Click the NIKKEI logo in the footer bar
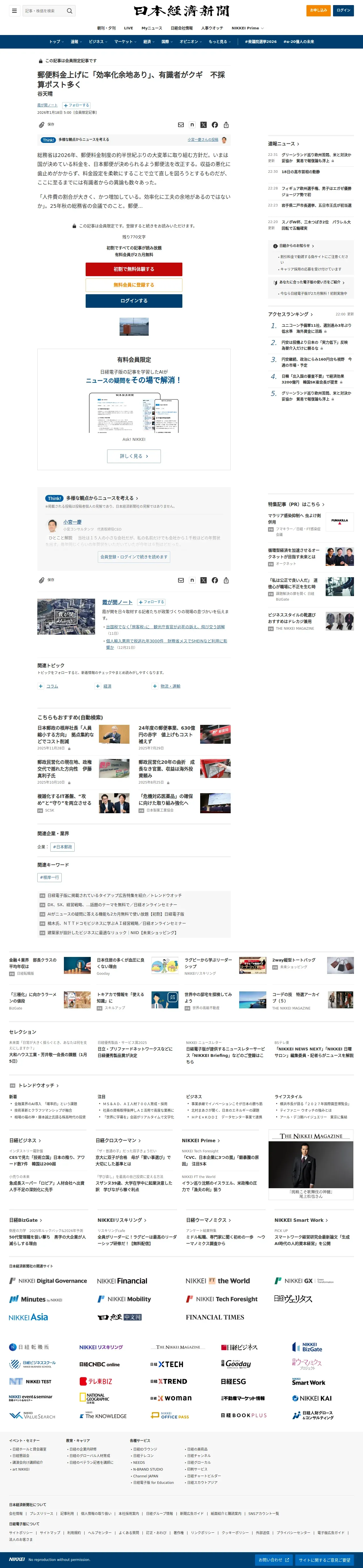 pyautogui.click(x=17, y=1560)
